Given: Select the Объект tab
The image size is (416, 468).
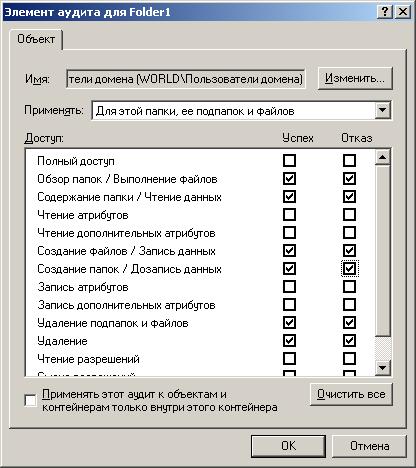Looking at the screenshot, I should pos(36,39).
